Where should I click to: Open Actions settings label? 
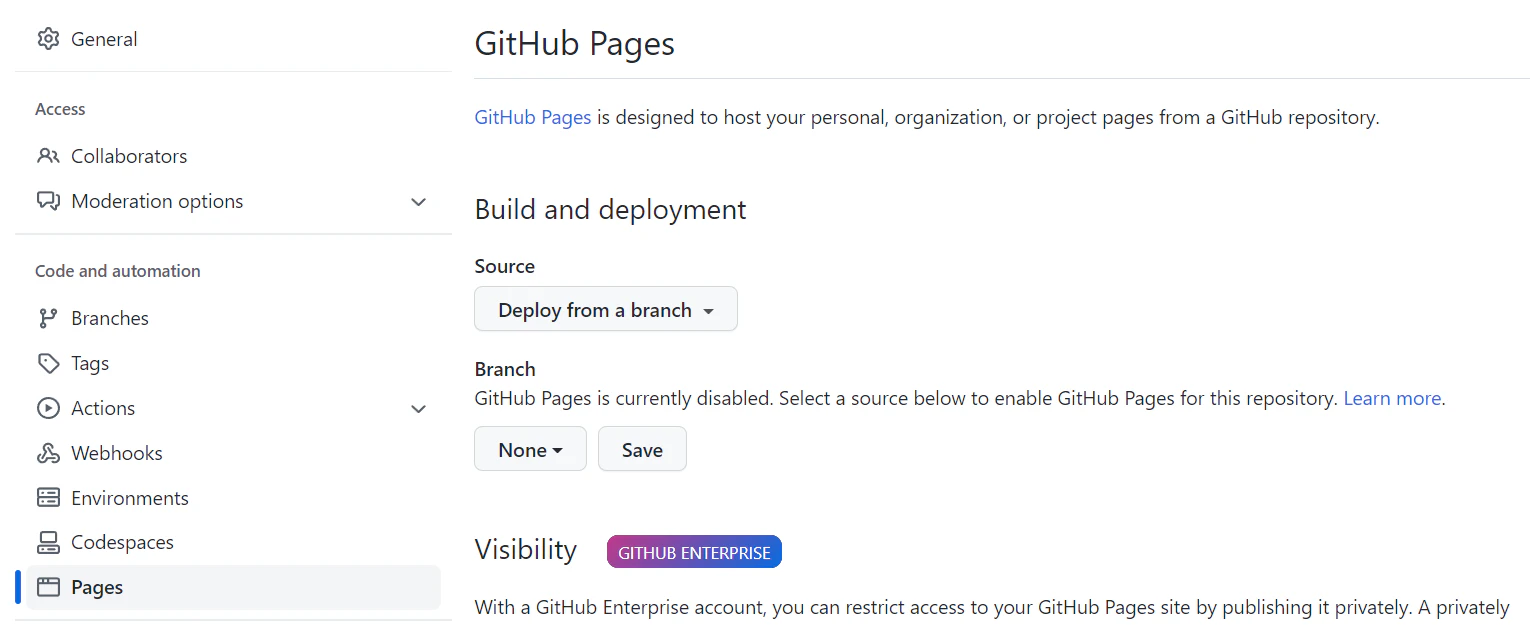tap(103, 408)
